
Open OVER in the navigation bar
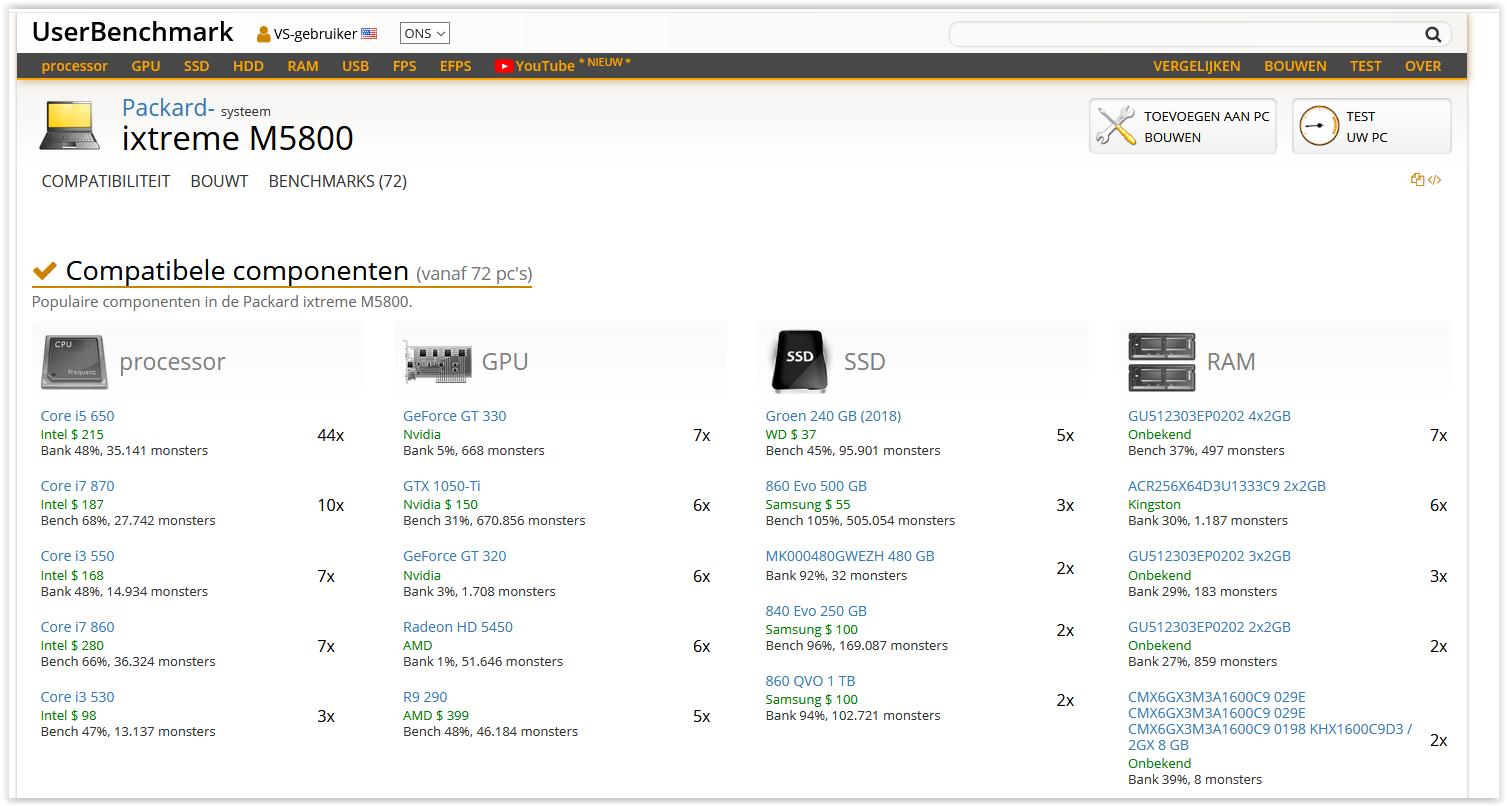(1423, 66)
